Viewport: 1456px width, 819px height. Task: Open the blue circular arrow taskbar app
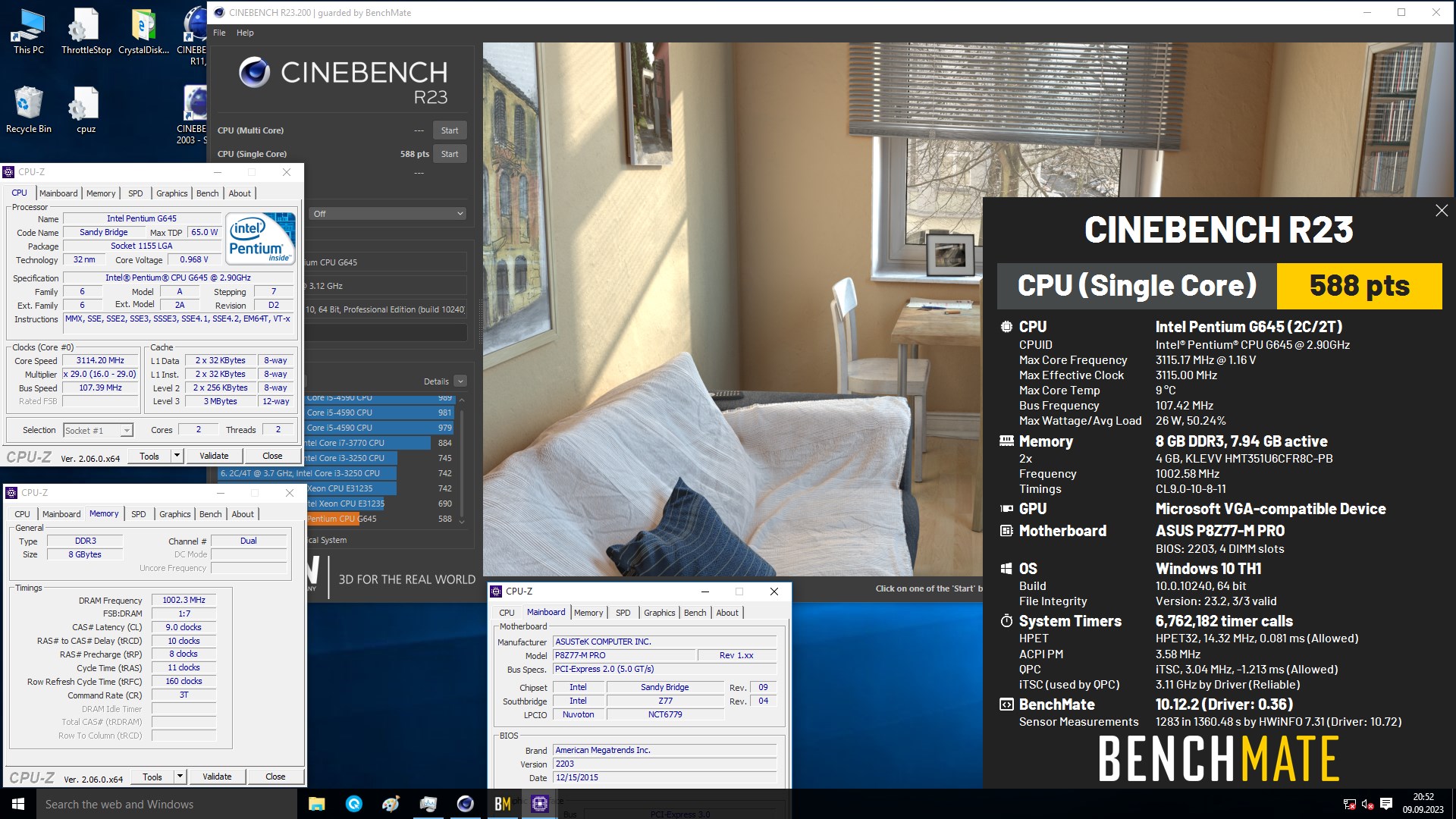pyautogui.click(x=354, y=804)
